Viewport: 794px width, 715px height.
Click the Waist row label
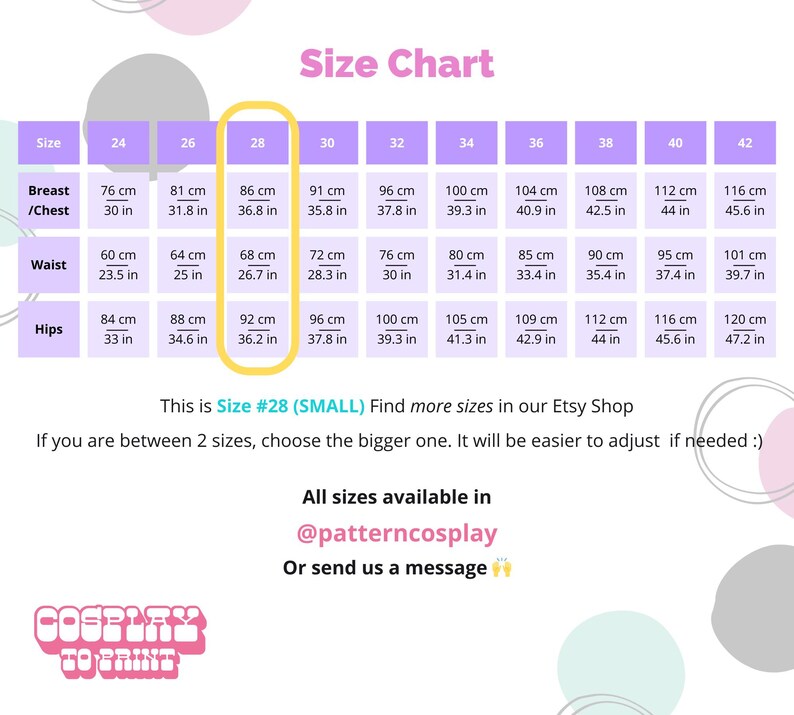click(x=49, y=265)
